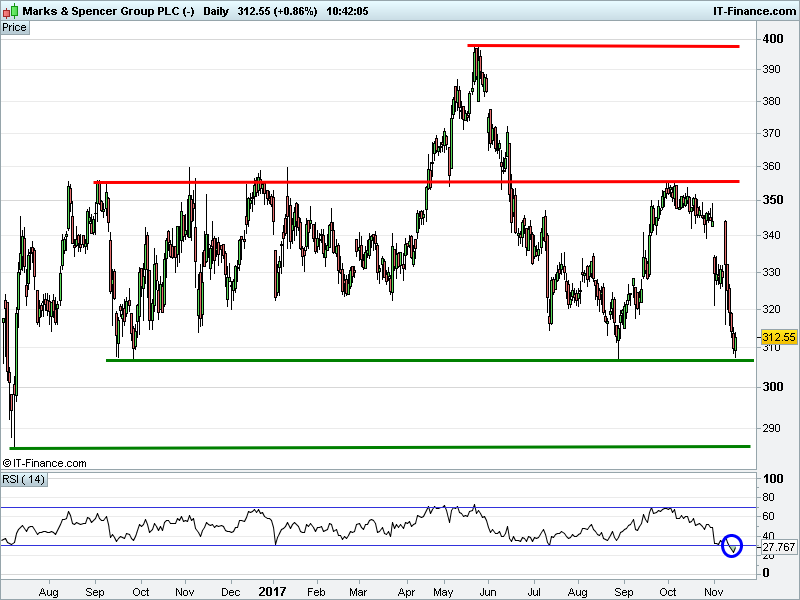The image size is (800, 600).
Task: Click the Nov label at the end of the time axis
Action: pyautogui.click(x=713, y=592)
